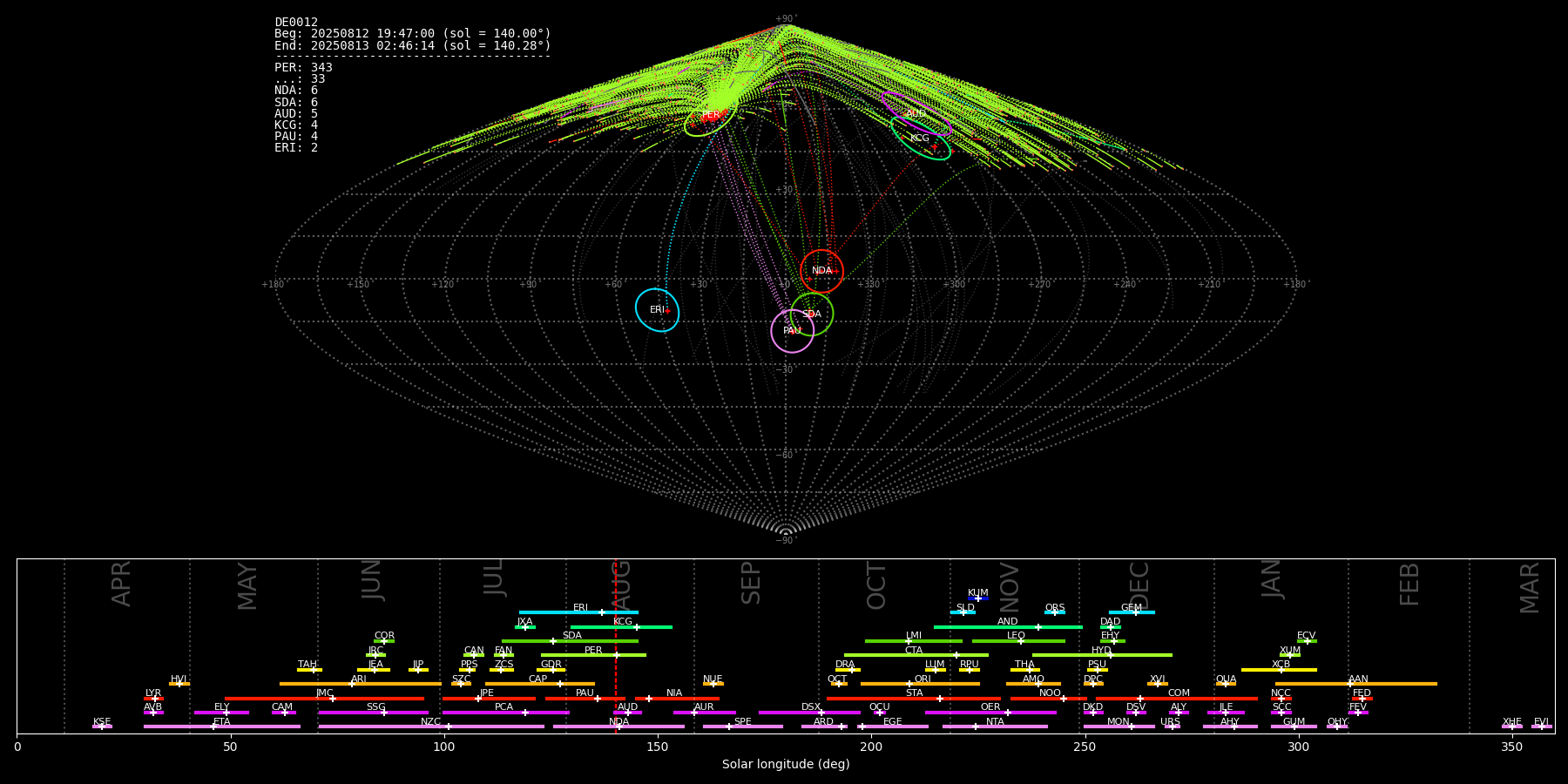
Task: Click the AUD: 5 legend entry
Action: pyautogui.click(x=296, y=113)
